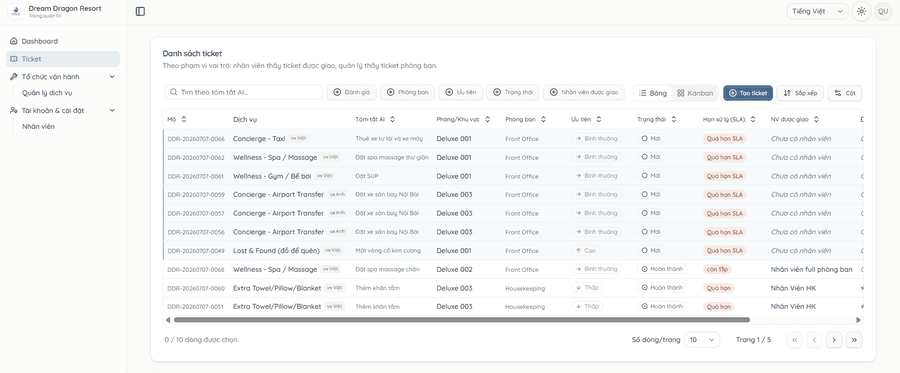This screenshot has width=900, height=373.
Task: Open ticket DDR-20260707-0062
Action: pyautogui.click(x=196, y=157)
